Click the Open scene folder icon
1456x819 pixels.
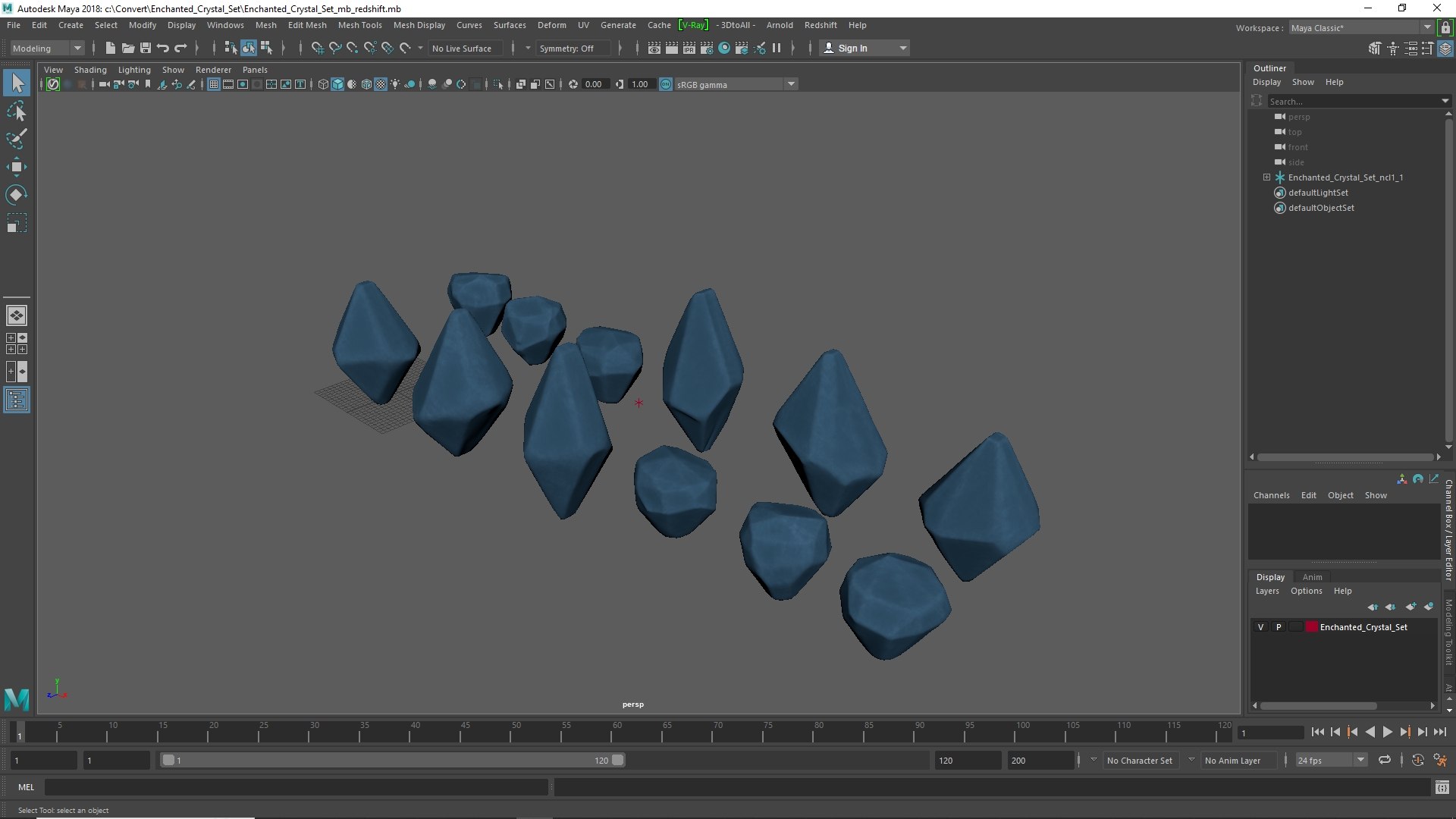click(x=128, y=48)
